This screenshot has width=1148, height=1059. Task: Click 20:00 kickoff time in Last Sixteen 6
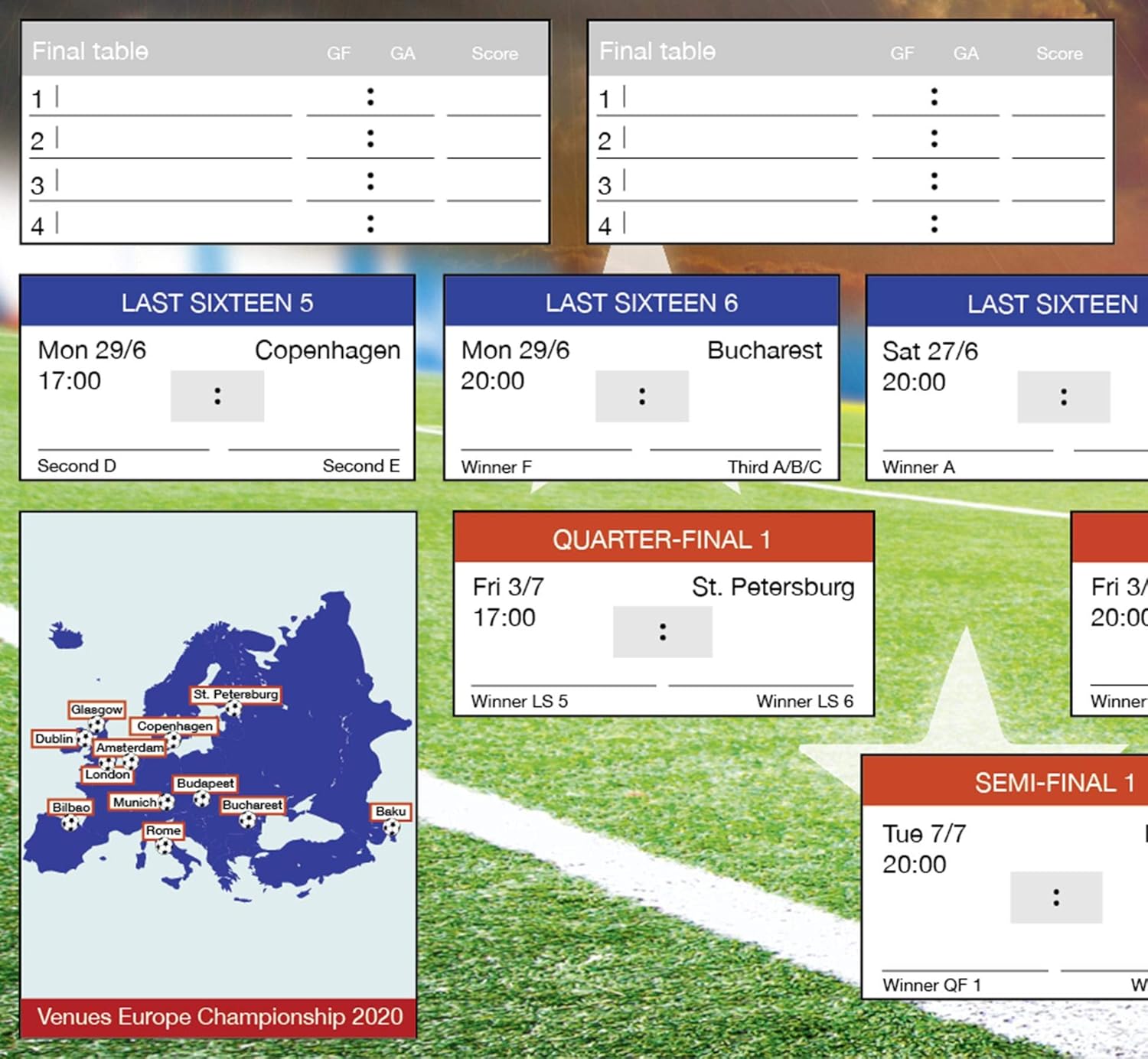(492, 380)
